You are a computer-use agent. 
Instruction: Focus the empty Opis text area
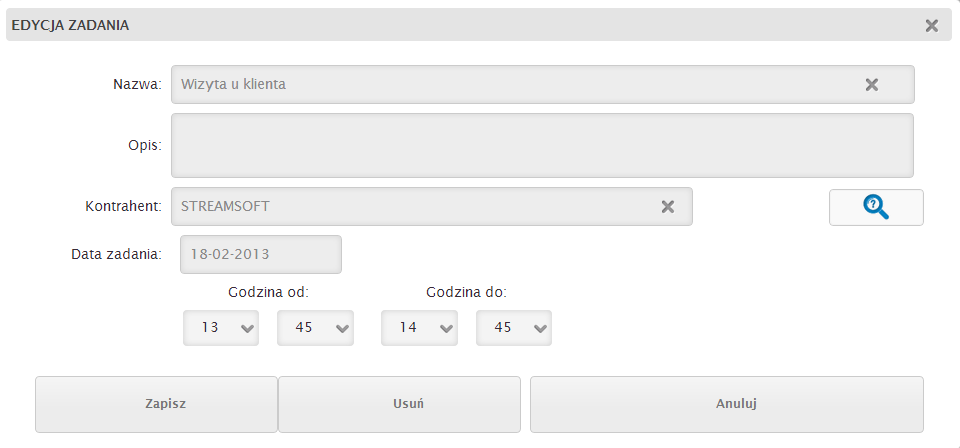click(x=542, y=146)
